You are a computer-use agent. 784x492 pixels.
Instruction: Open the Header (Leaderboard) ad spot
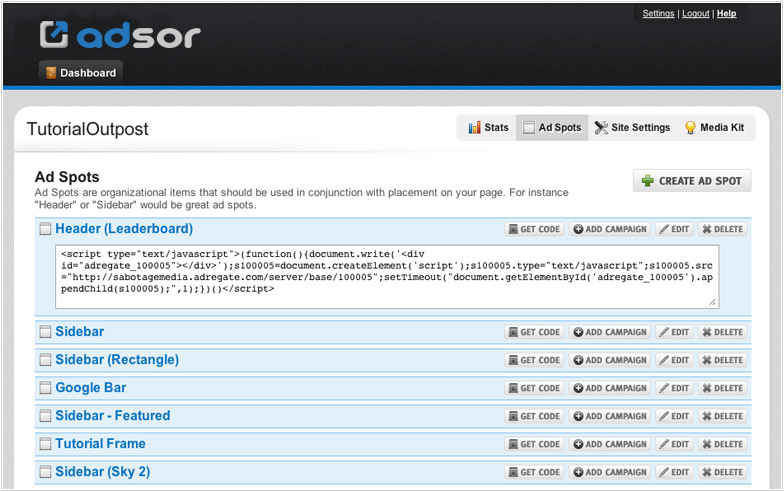pyautogui.click(x=124, y=228)
